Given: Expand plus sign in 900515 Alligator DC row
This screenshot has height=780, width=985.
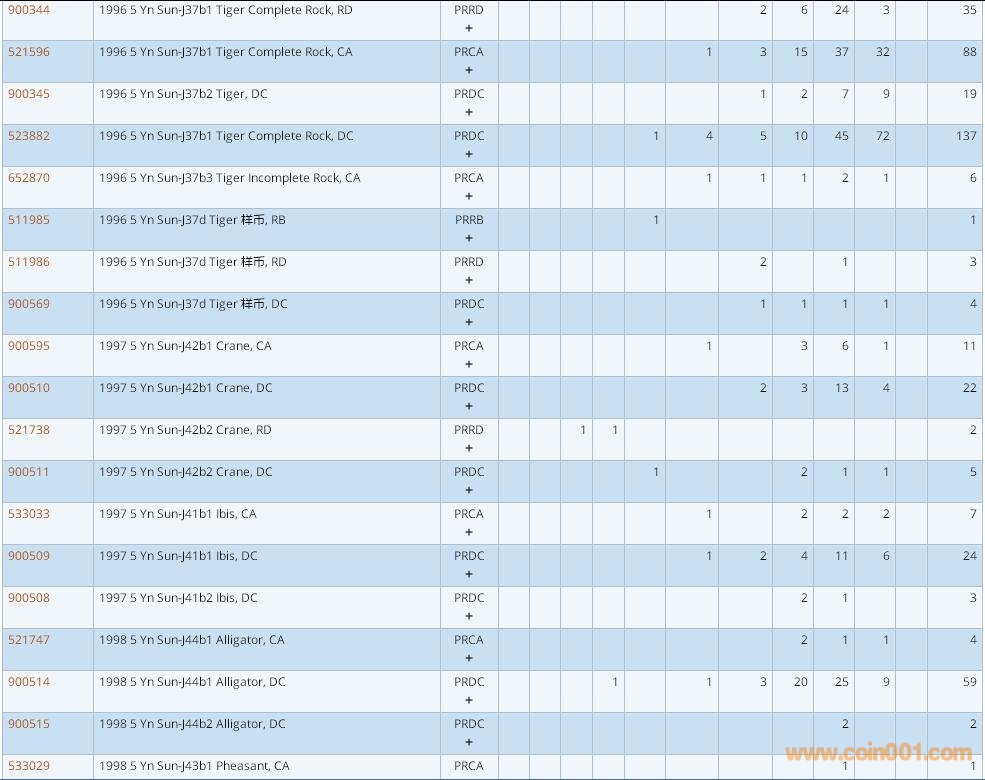Looking at the screenshot, I should tap(469, 742).
